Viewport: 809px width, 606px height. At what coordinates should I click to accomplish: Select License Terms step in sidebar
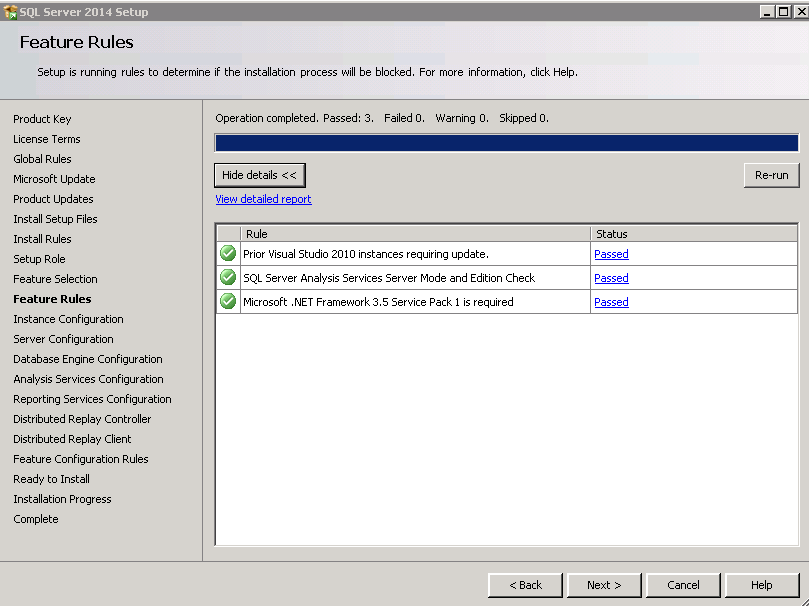[47, 139]
